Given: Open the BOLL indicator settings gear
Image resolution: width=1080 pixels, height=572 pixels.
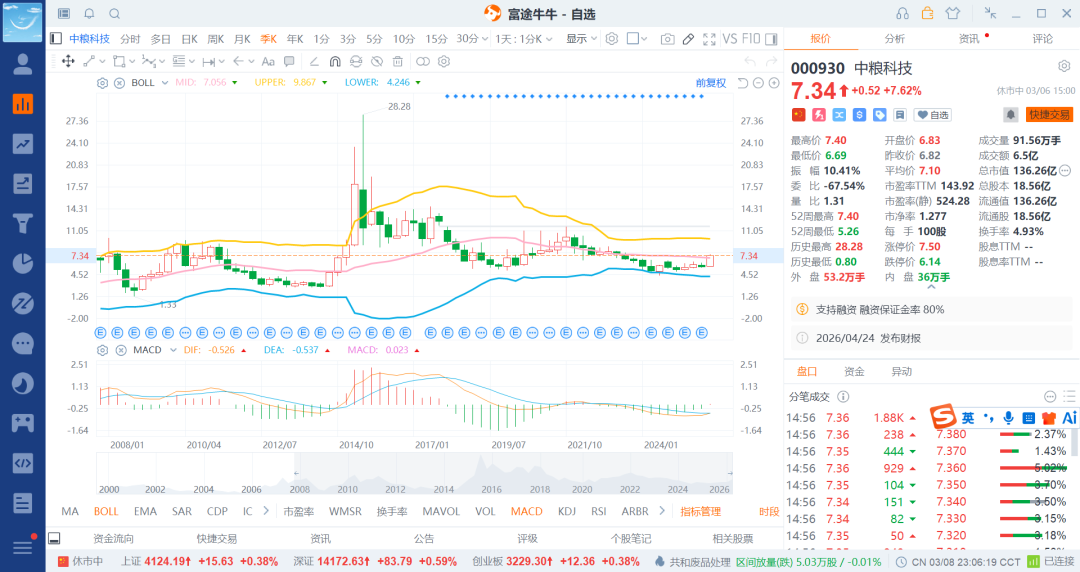Looking at the screenshot, I should (x=102, y=83).
